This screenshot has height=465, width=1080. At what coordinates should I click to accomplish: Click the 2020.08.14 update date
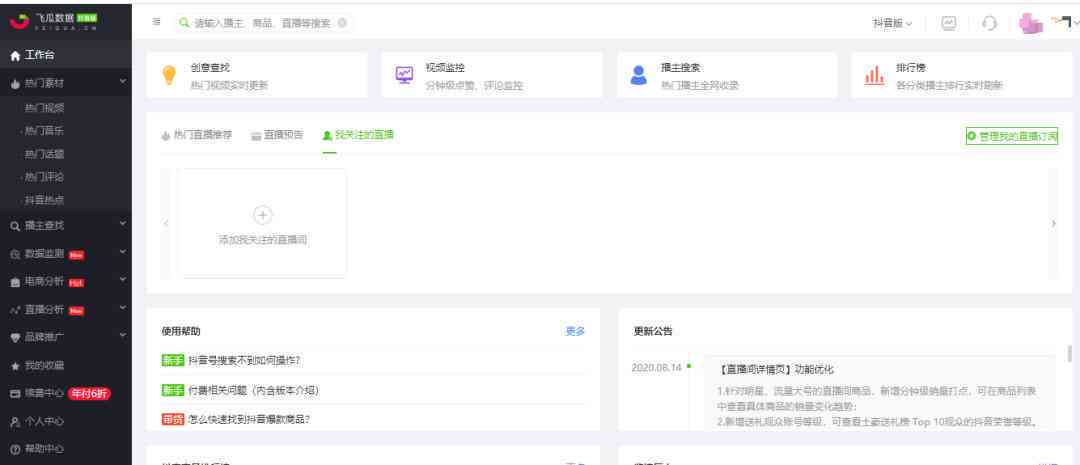tap(656, 367)
